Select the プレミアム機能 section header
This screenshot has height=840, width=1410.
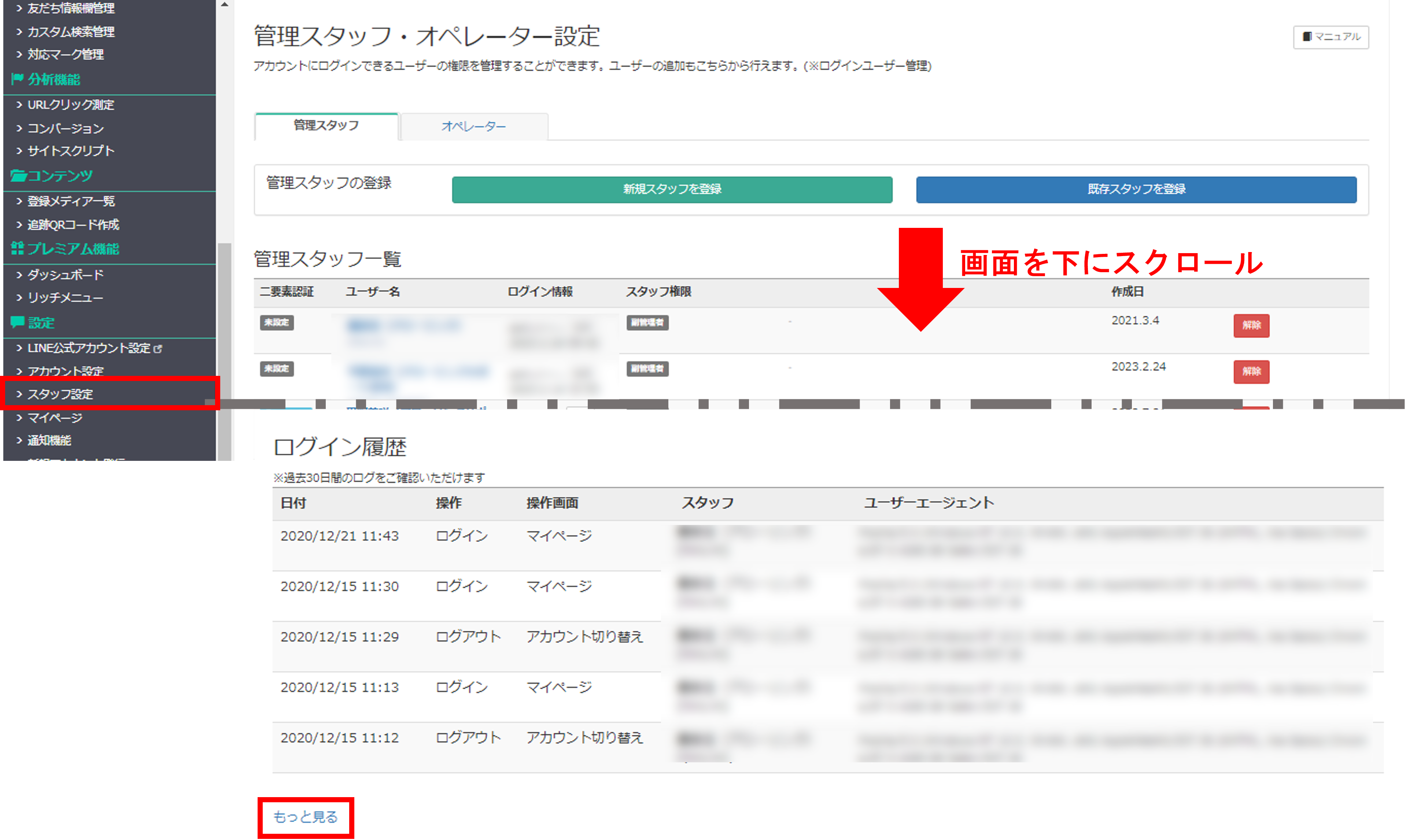[x=73, y=248]
